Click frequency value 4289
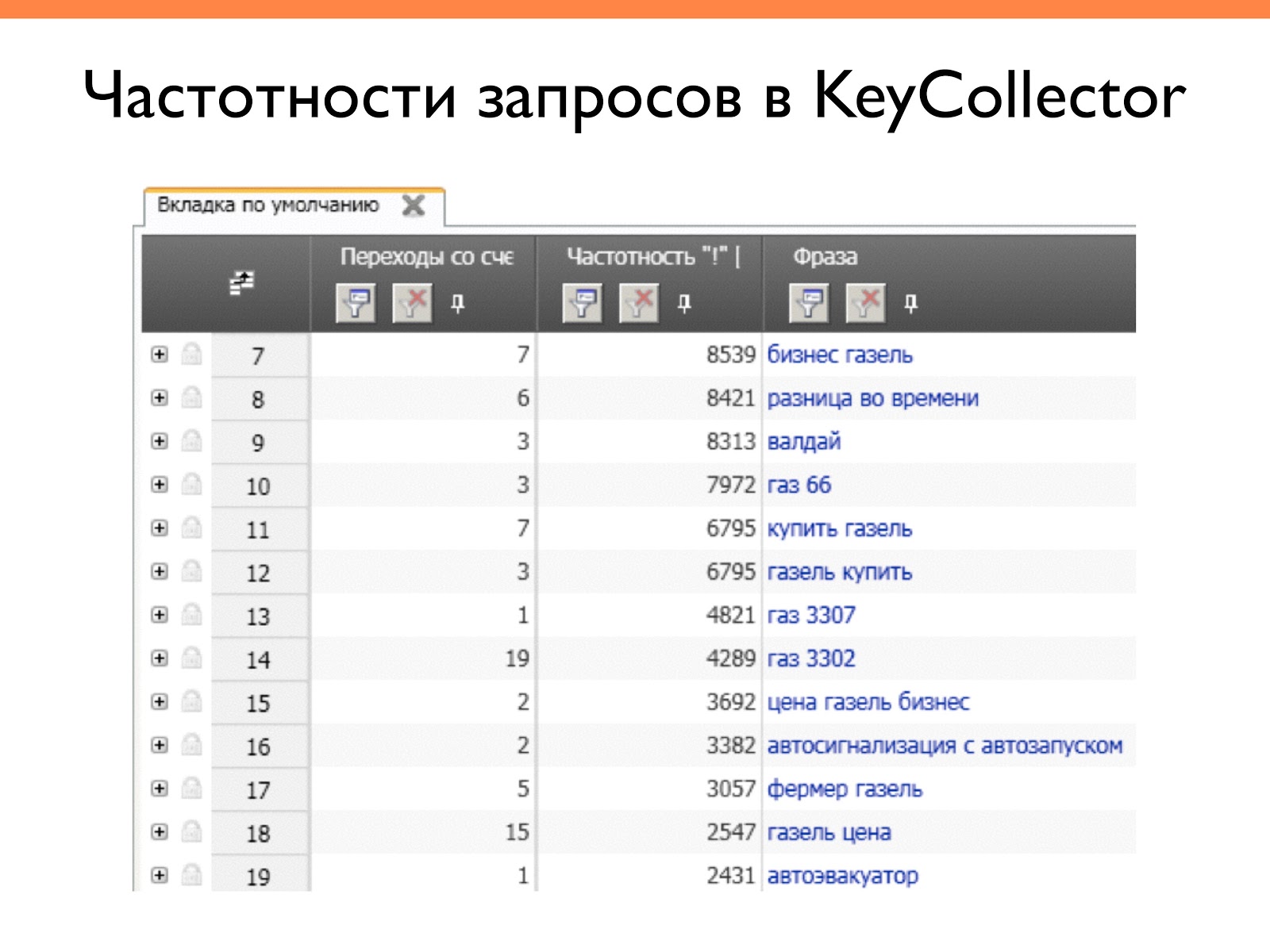The image size is (1270, 952). point(731,658)
